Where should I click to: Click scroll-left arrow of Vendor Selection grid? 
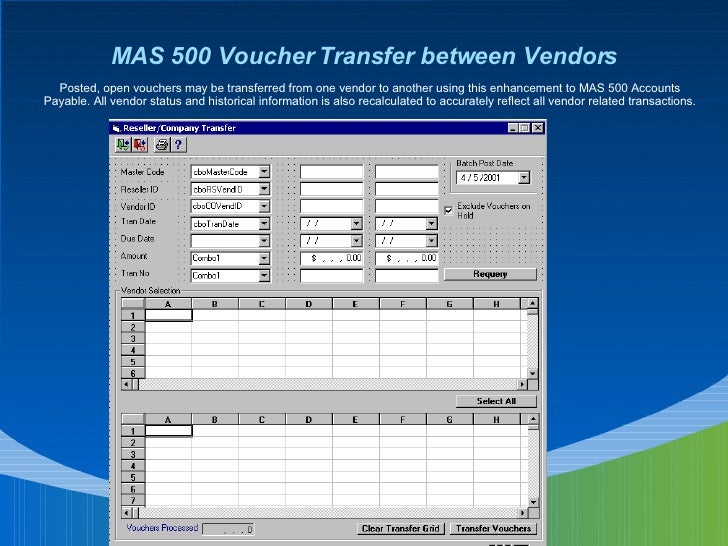click(126, 384)
